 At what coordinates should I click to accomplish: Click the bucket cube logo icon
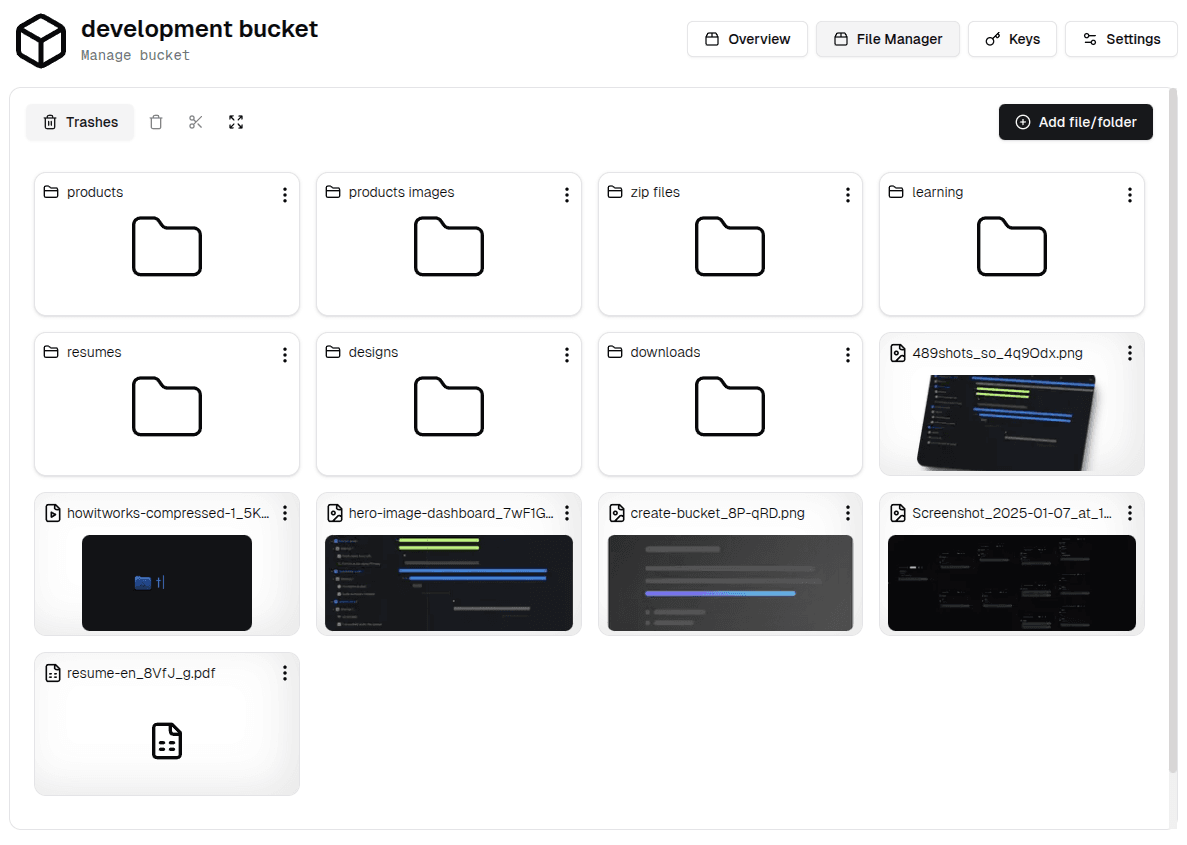tap(41, 41)
